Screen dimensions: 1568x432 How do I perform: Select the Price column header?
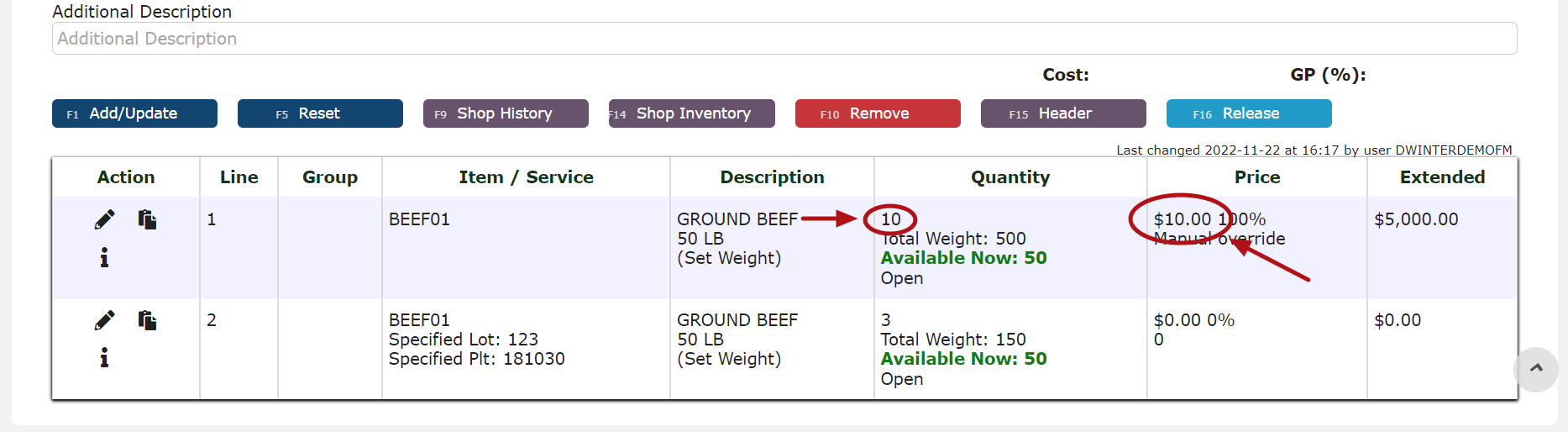[1257, 177]
